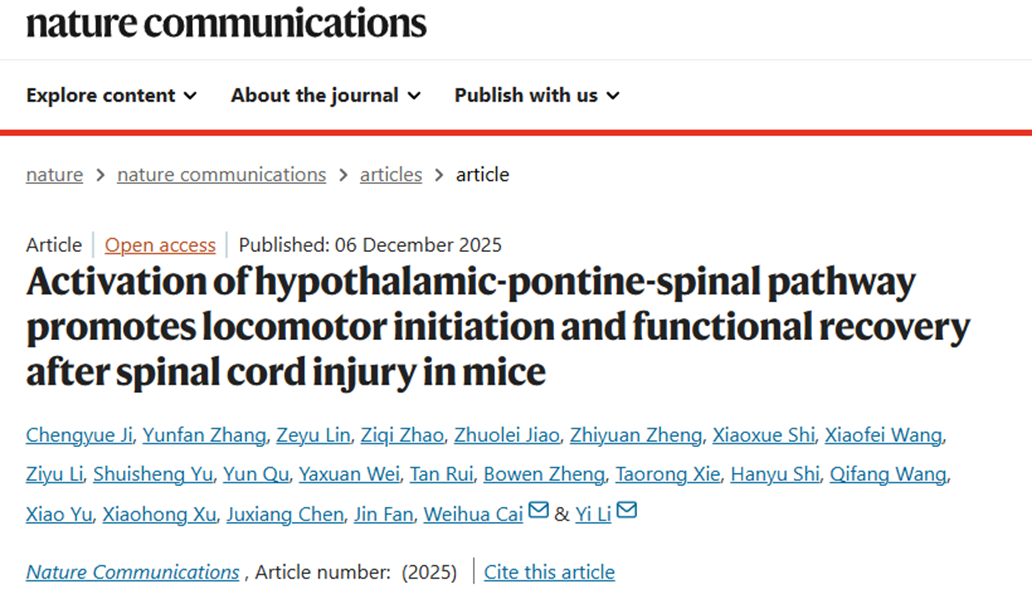1032x599 pixels.
Task: Select author Shuisheng Yu
Action: 153,474
